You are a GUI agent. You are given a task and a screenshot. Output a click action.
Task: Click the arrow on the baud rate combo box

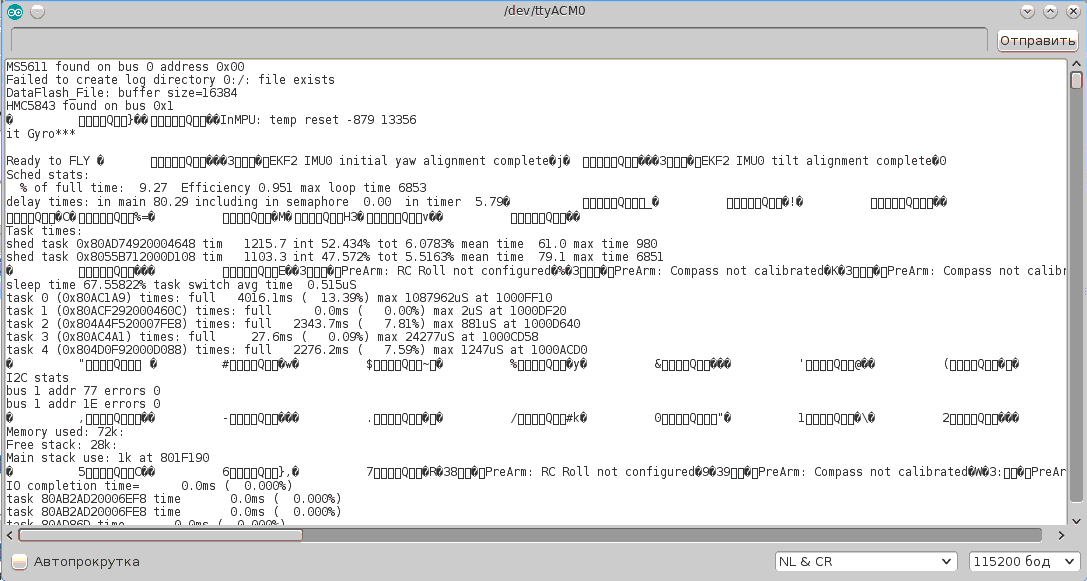1068,562
